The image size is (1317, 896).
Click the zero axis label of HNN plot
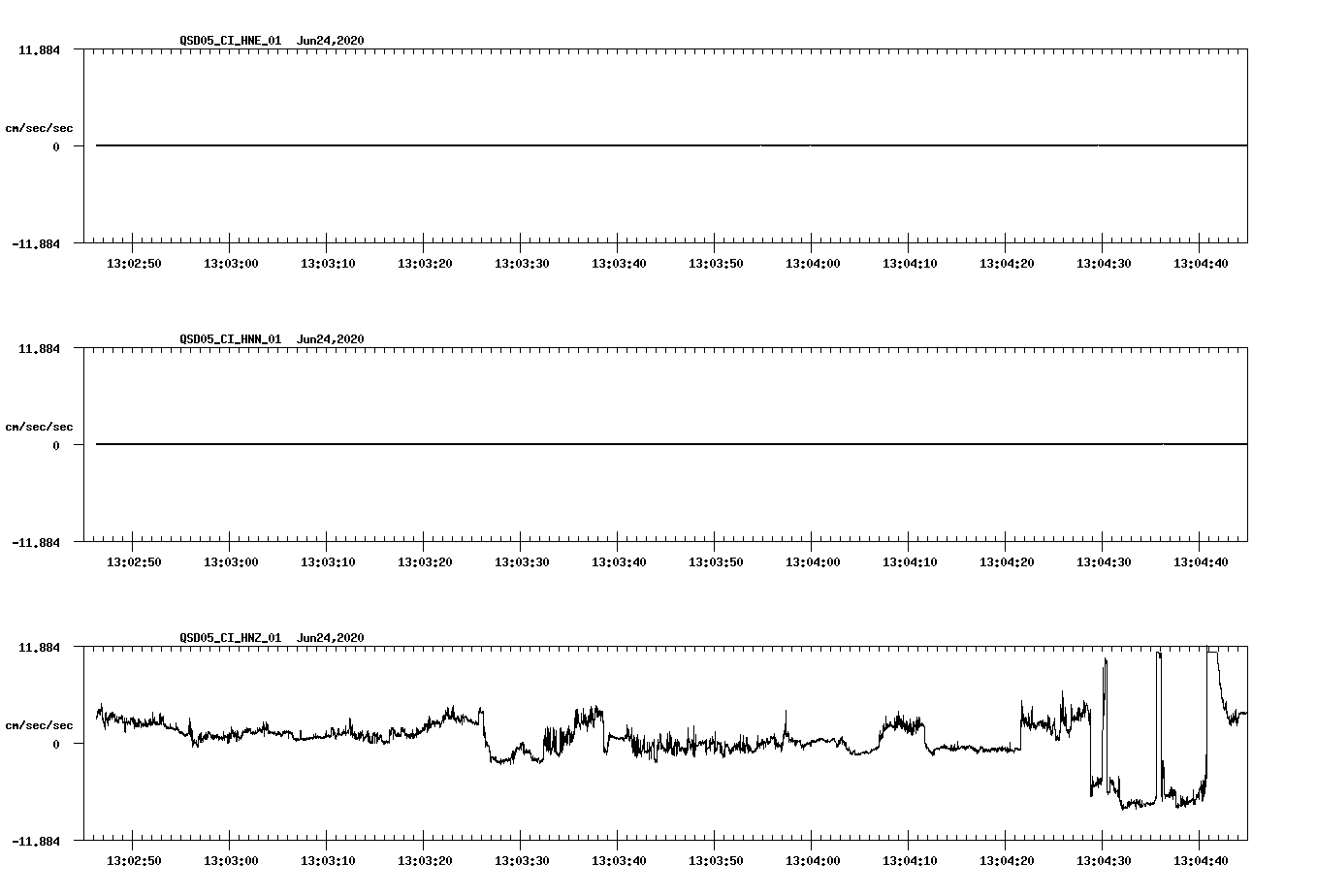coord(56,446)
